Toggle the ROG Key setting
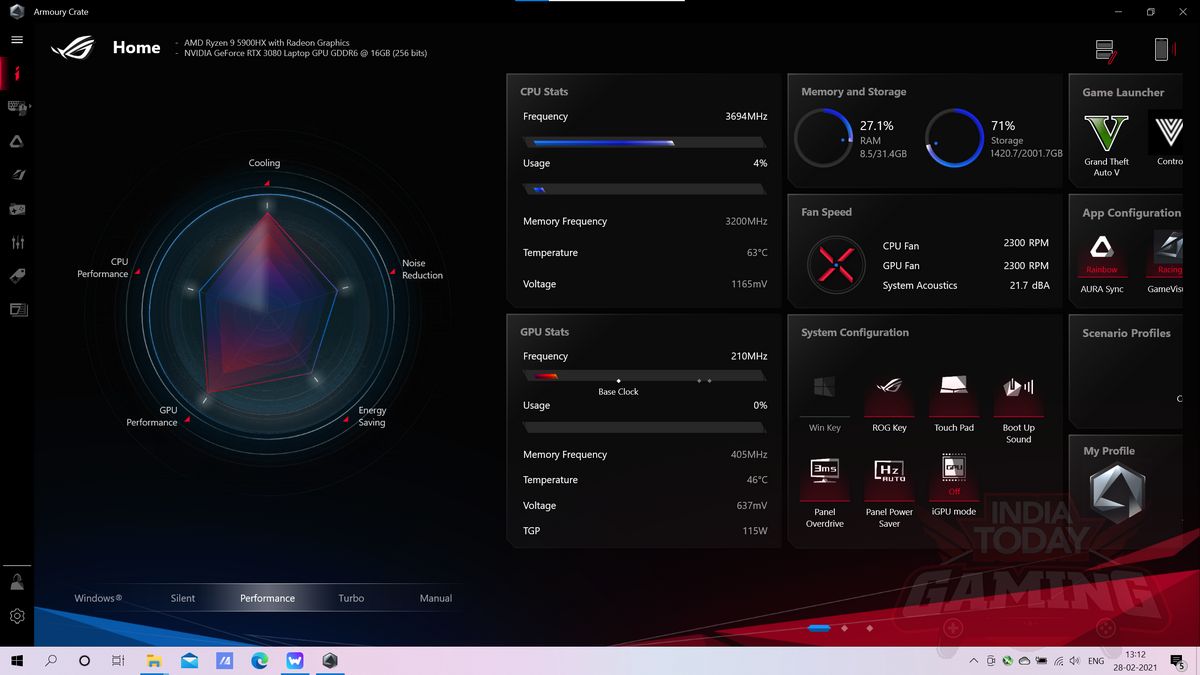The image size is (1200, 675). click(889, 404)
